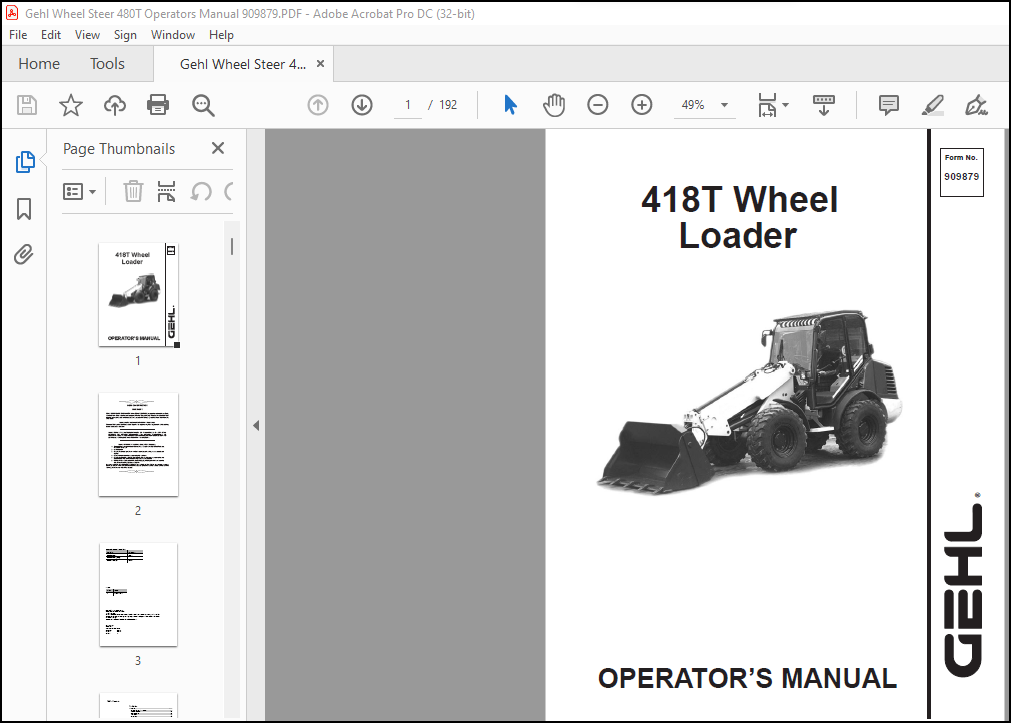This screenshot has height=723, width=1011.
Task: Click the page number input field
Action: (x=407, y=104)
